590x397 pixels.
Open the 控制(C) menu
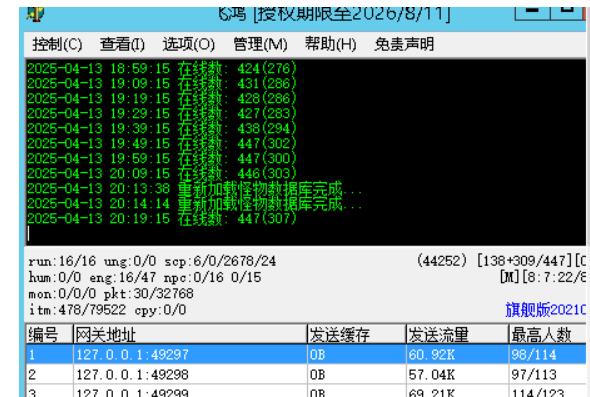[x=57, y=44]
